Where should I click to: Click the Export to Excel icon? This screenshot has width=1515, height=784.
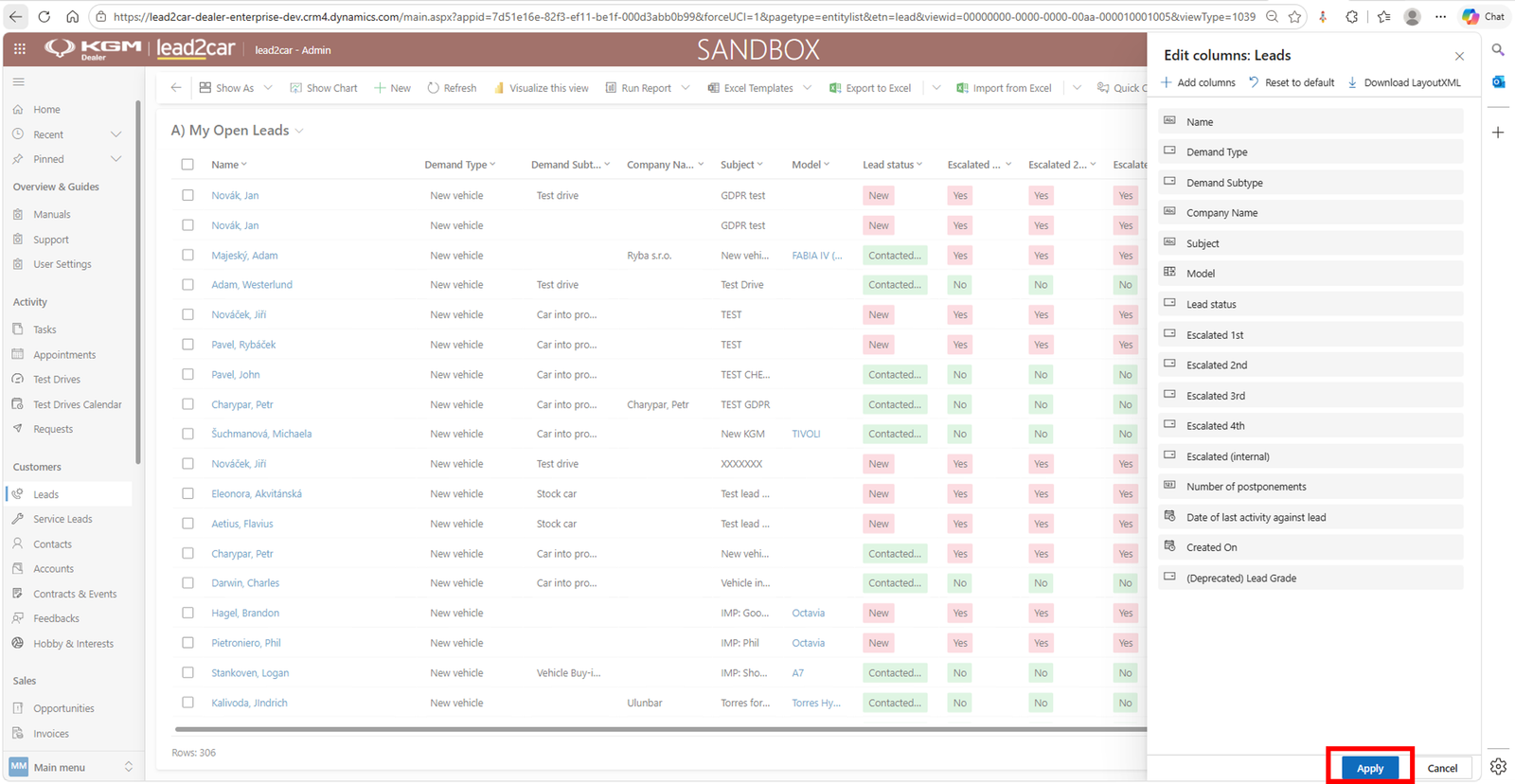tap(834, 88)
